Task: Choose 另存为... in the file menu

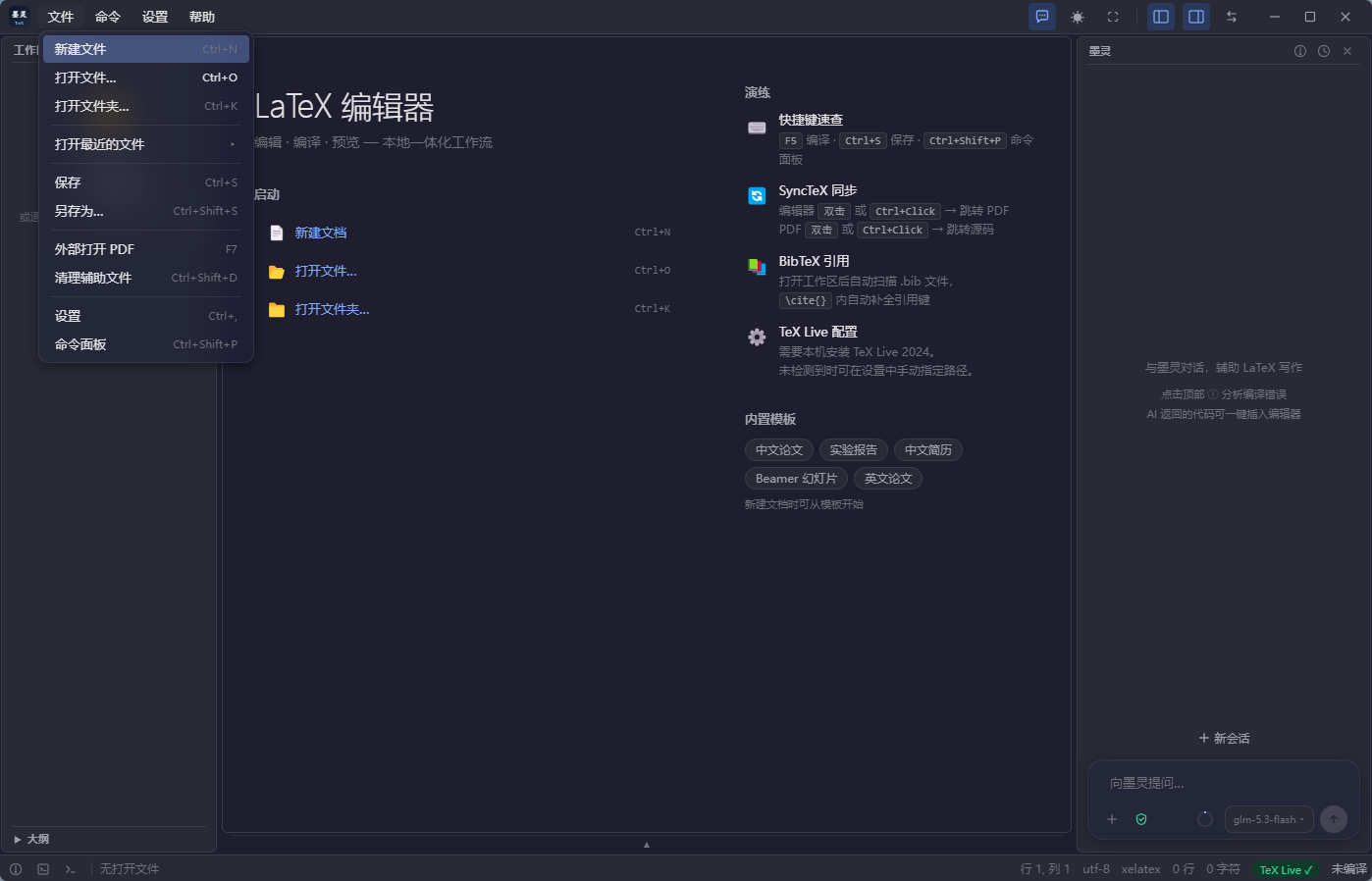Action: (146, 211)
